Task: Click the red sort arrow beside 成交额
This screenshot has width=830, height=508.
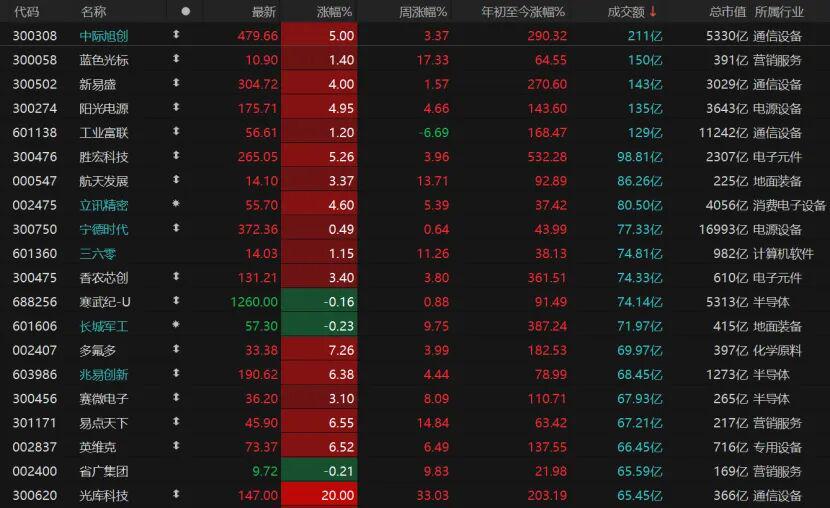Action: coord(653,12)
